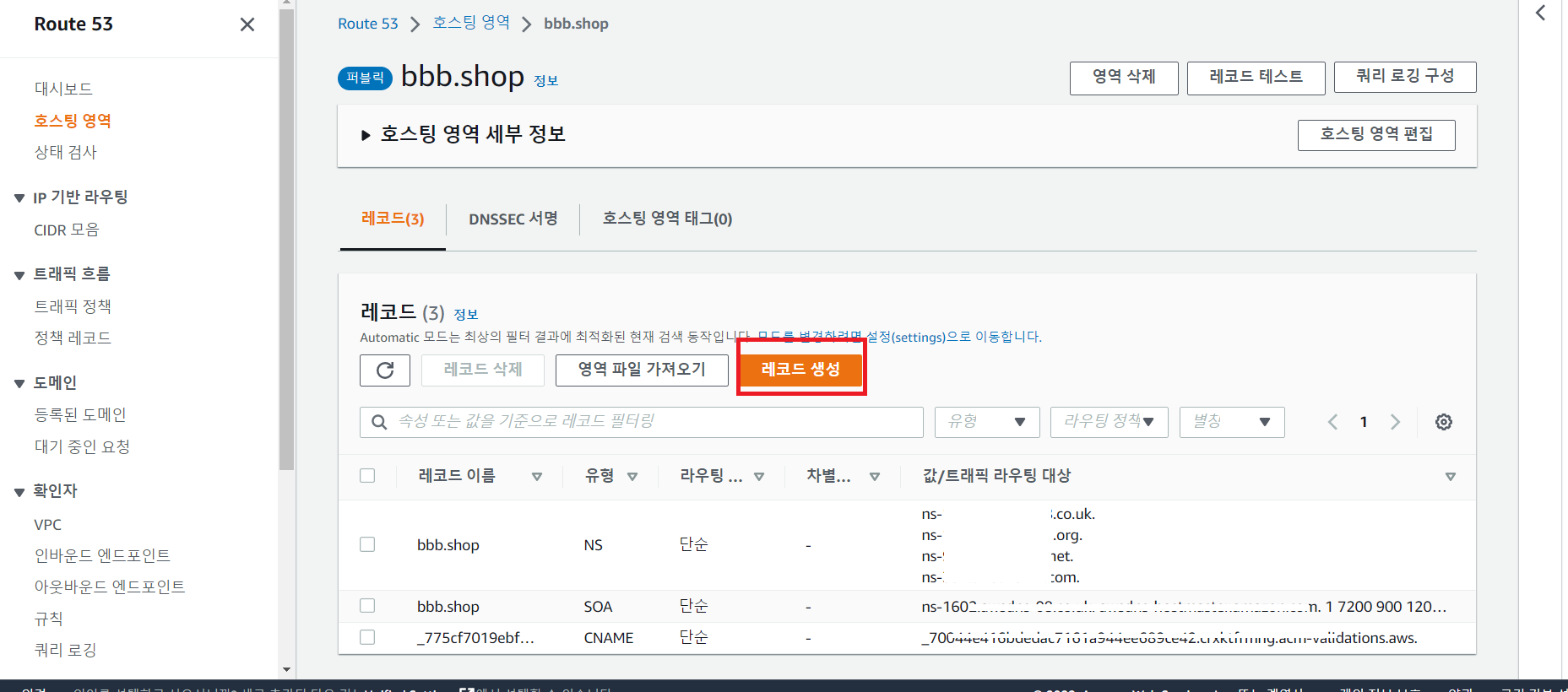
Task: Toggle the select-all records checkbox
Action: click(x=367, y=475)
